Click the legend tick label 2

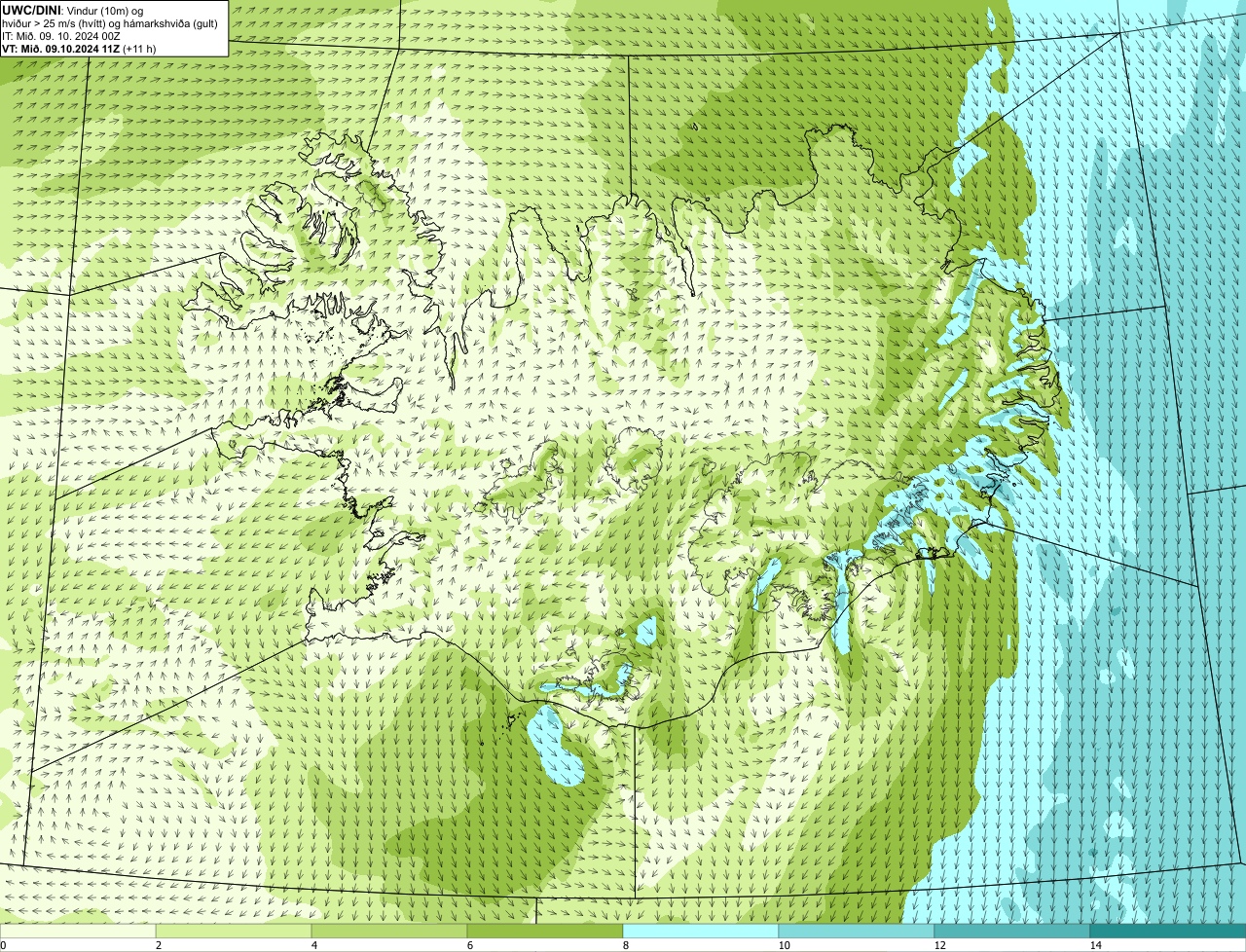coord(159,945)
